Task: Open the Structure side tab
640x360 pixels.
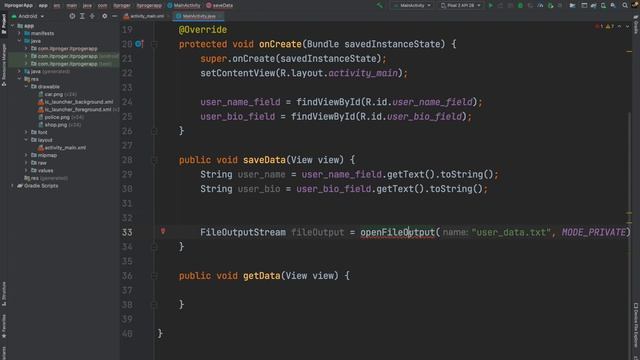Action: [4, 294]
